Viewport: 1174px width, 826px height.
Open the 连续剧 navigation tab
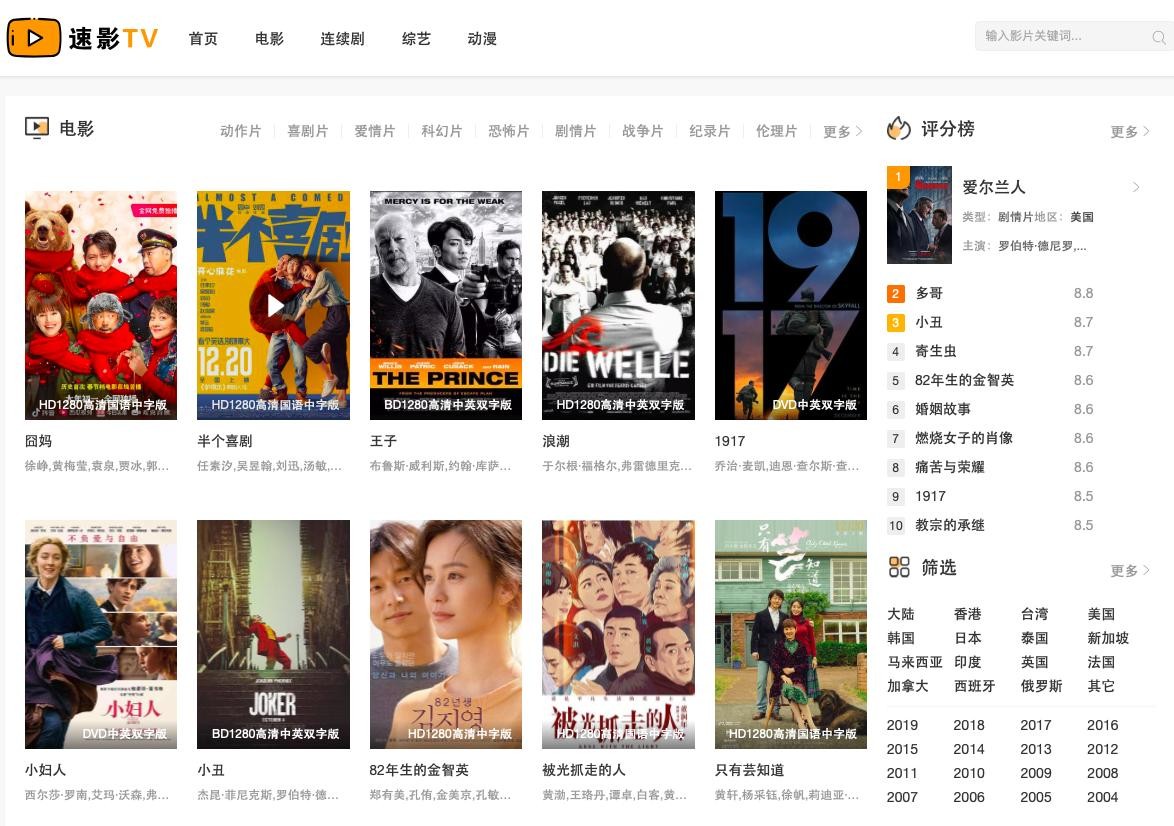tap(342, 39)
